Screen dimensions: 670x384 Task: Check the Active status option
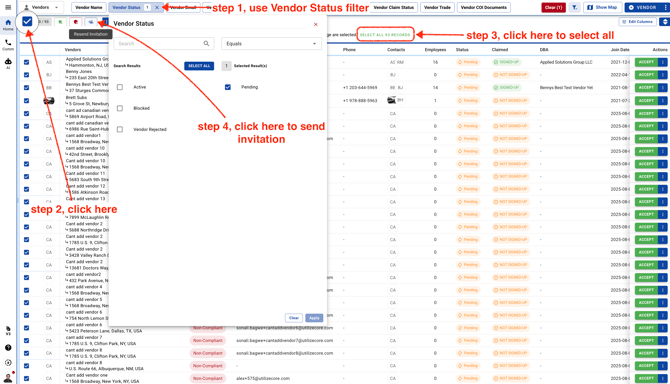pyautogui.click(x=120, y=87)
